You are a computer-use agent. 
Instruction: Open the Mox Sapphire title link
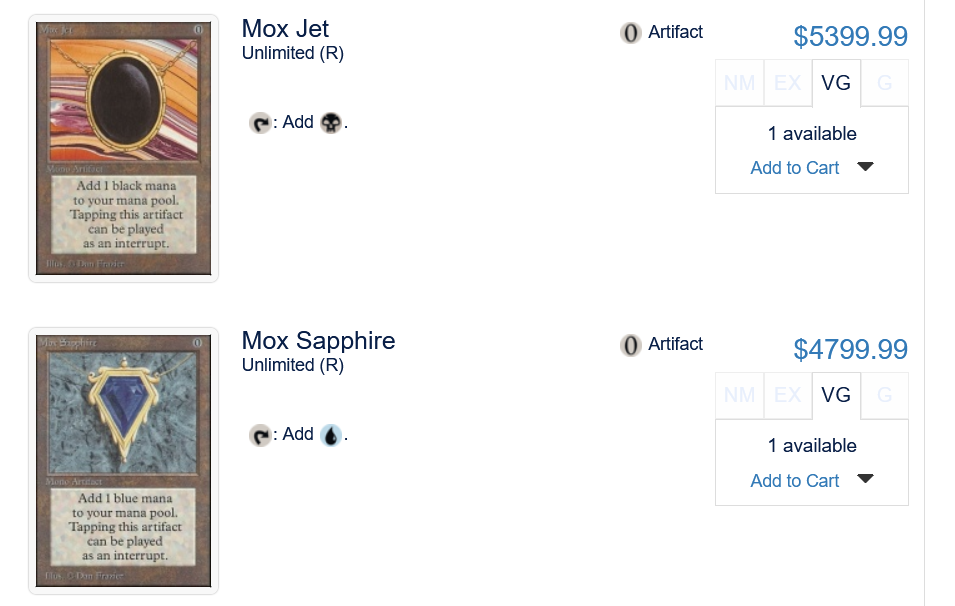[x=318, y=340]
